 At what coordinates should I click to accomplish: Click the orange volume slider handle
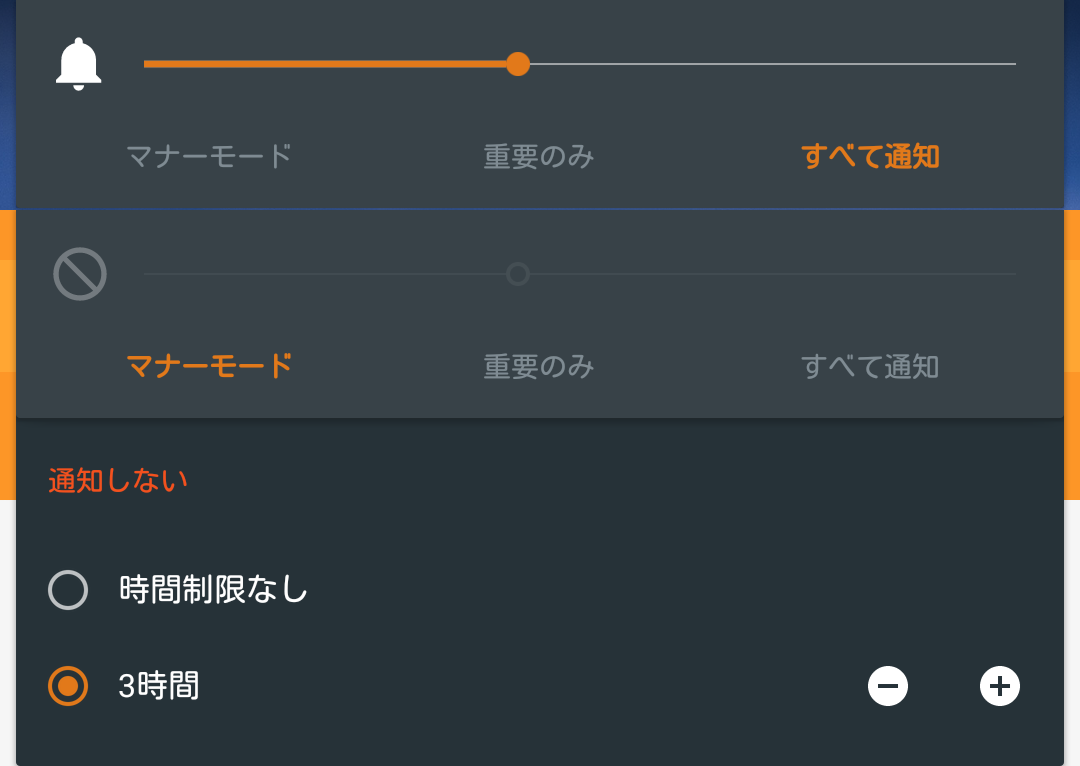click(518, 64)
